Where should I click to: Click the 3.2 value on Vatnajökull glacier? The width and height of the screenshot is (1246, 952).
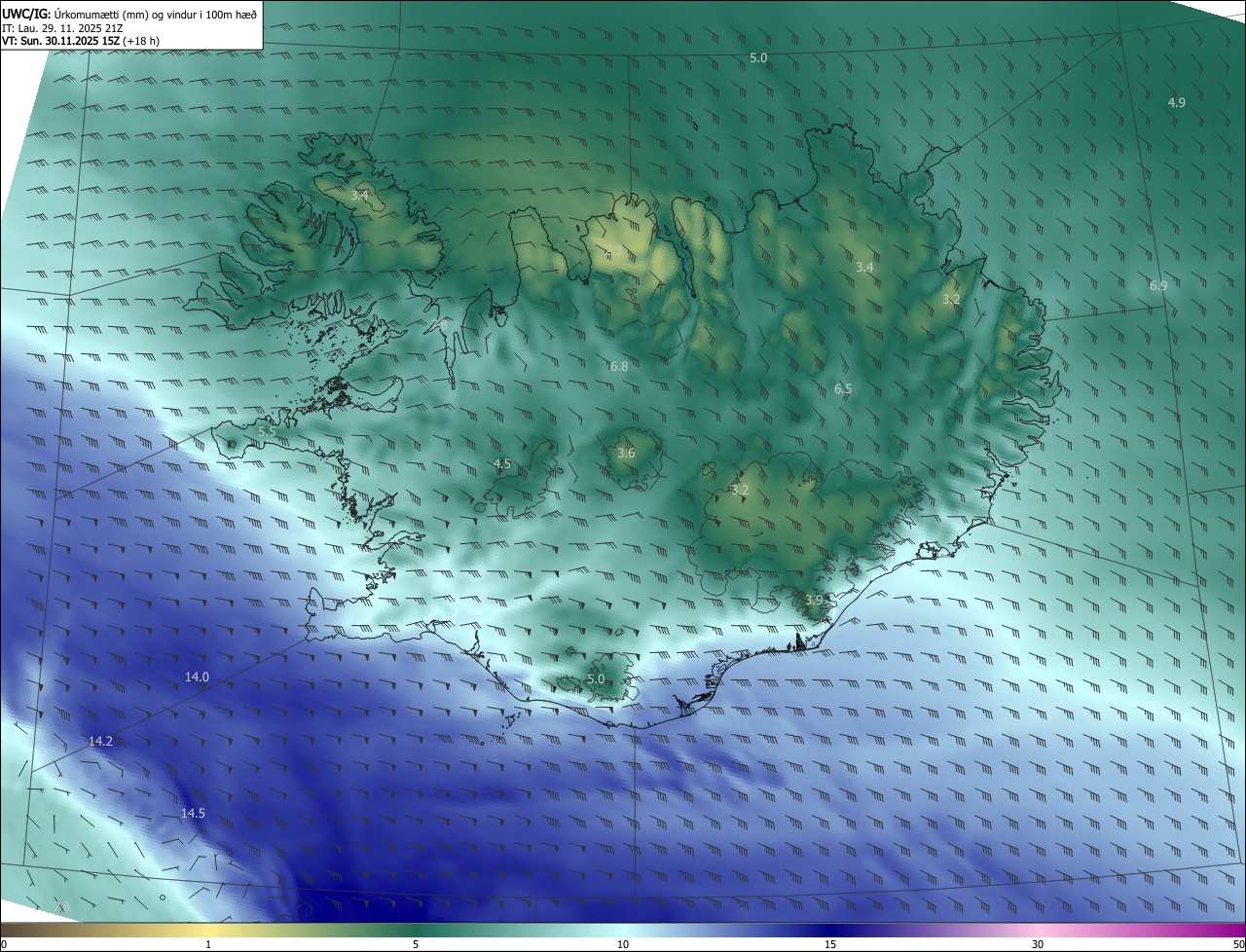(740, 490)
